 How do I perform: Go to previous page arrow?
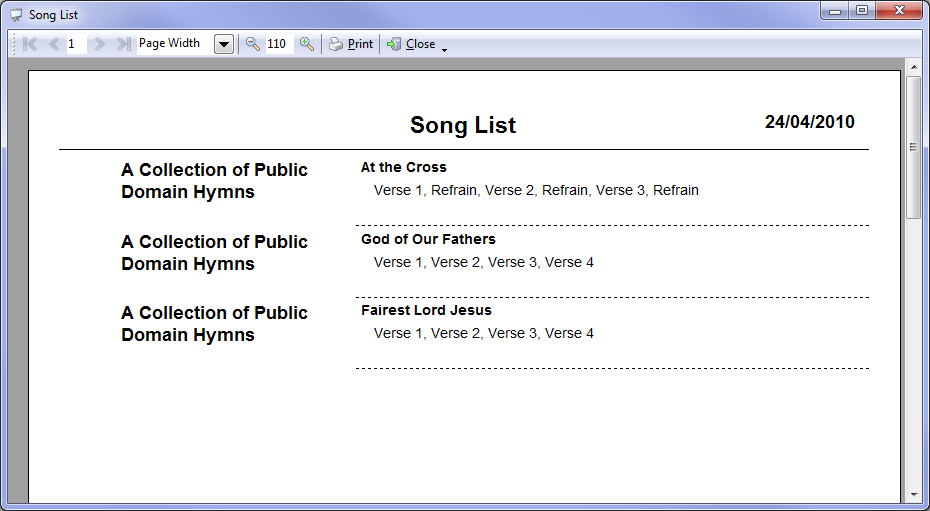click(53, 44)
